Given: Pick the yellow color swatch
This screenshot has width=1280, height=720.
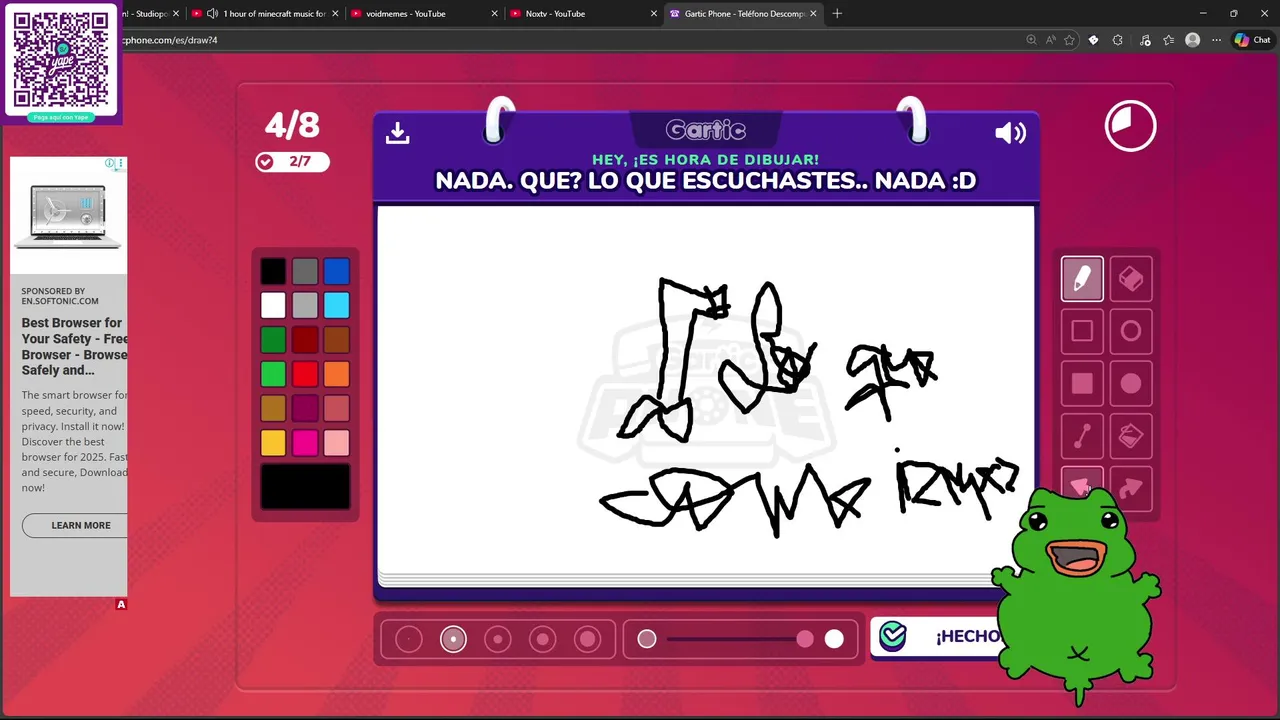Looking at the screenshot, I should pyautogui.click(x=273, y=442).
